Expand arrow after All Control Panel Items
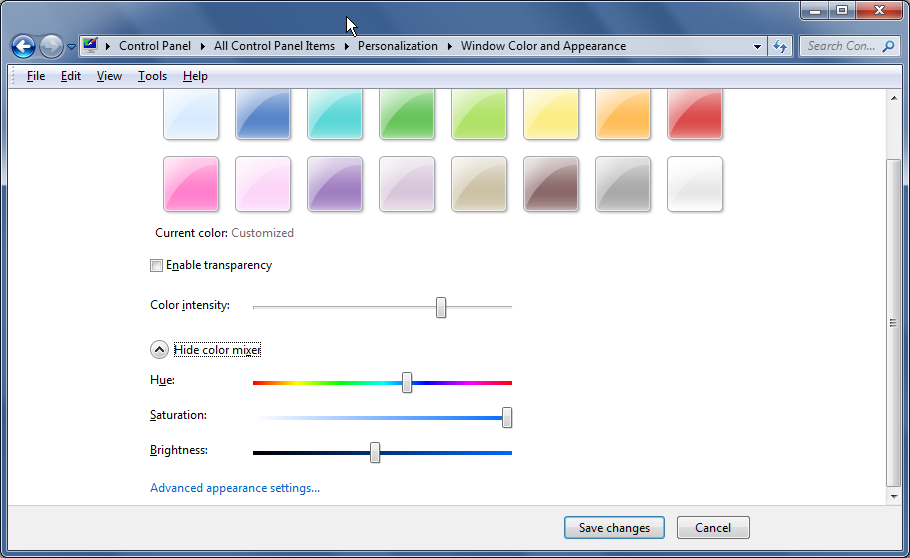The image size is (910, 558). [346, 46]
